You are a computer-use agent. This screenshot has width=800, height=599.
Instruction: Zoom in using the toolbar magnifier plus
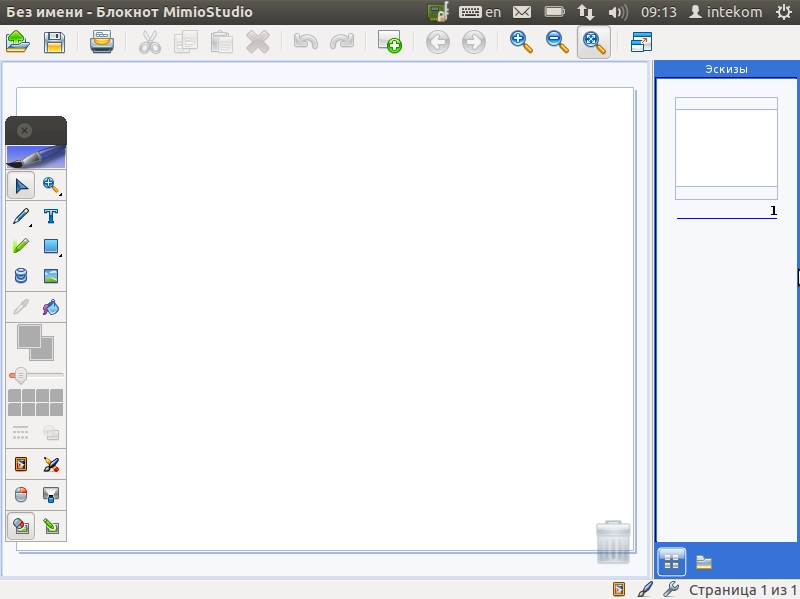521,42
